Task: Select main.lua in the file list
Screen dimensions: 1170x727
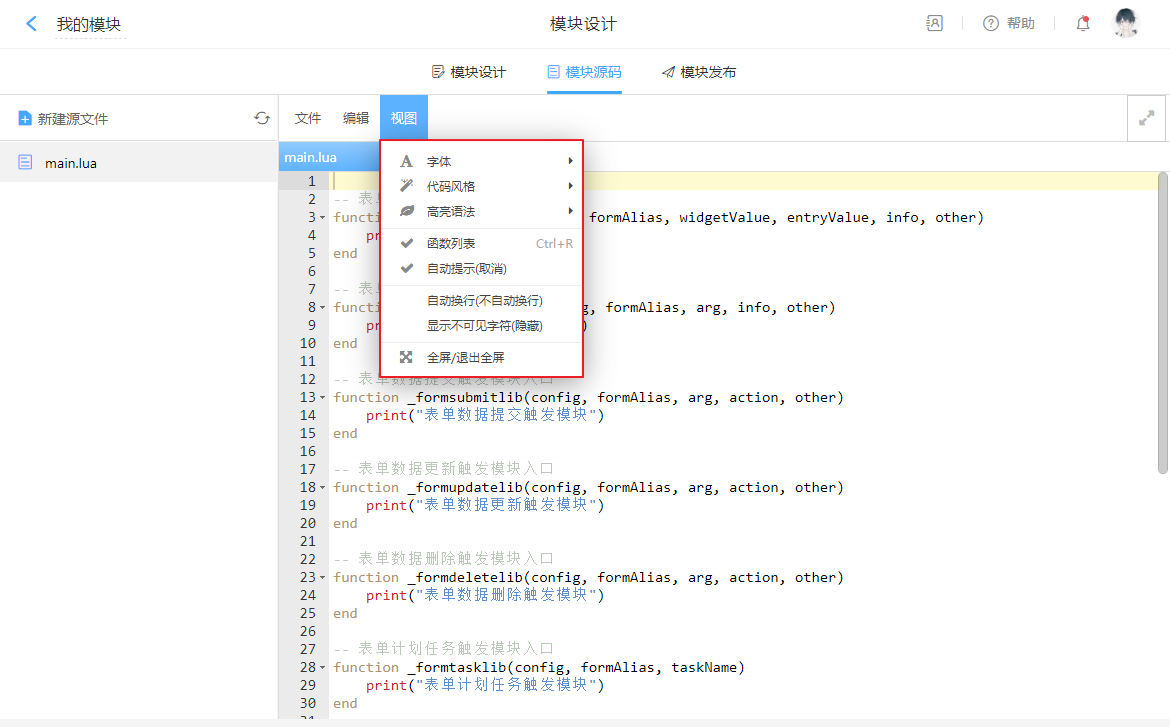Action: [70, 163]
